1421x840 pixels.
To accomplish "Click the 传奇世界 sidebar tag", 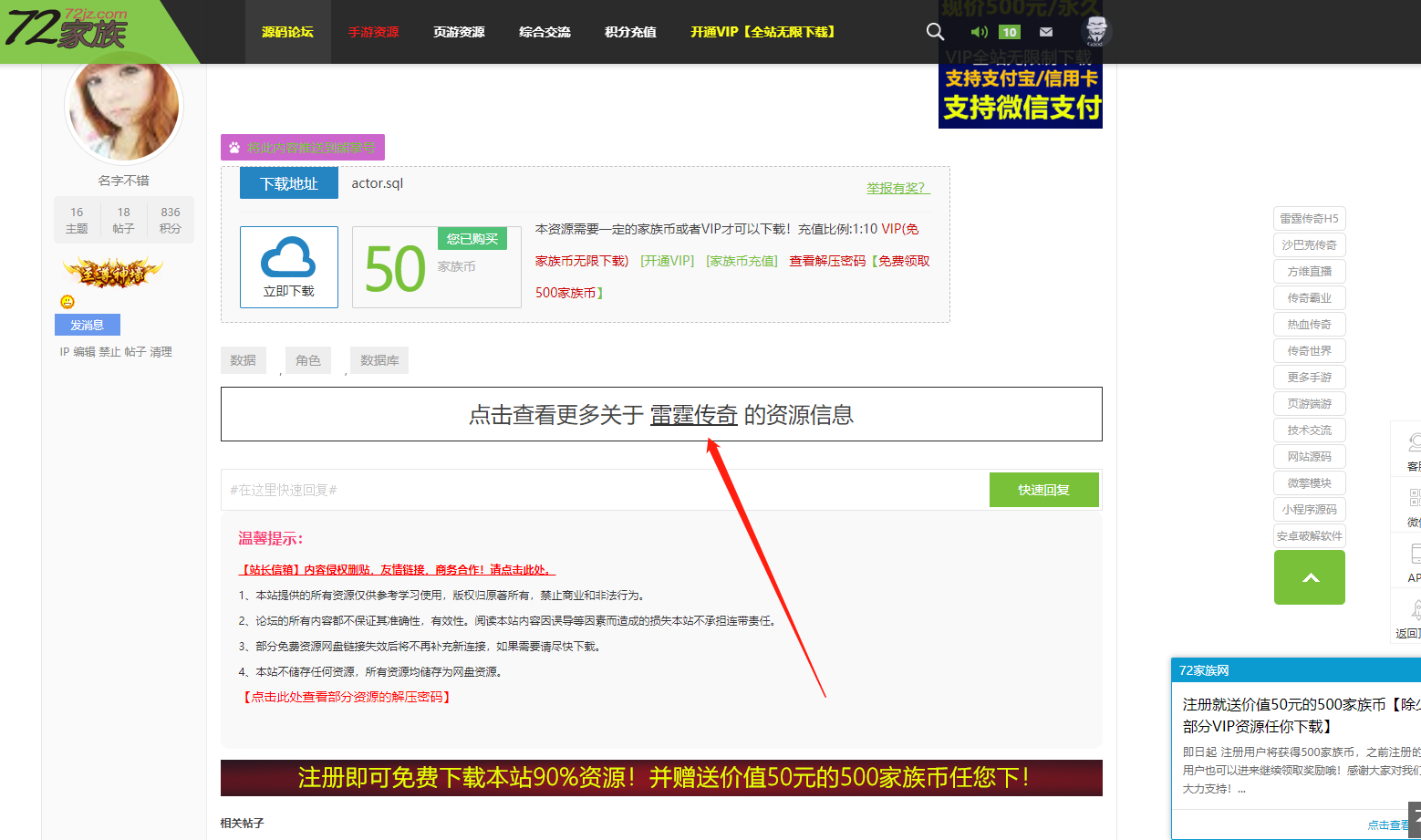I will (x=1310, y=351).
